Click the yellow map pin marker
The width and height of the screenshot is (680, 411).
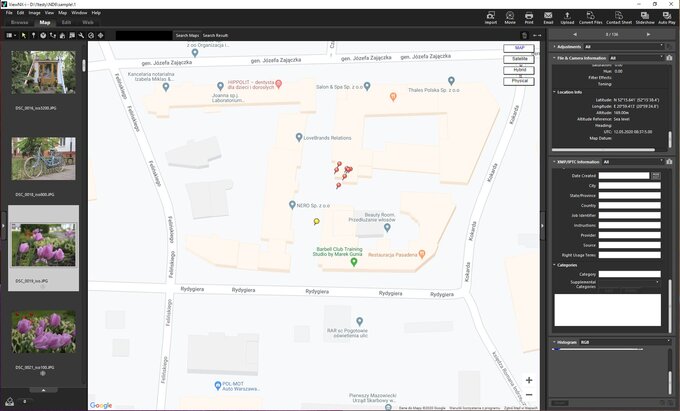tap(317, 222)
